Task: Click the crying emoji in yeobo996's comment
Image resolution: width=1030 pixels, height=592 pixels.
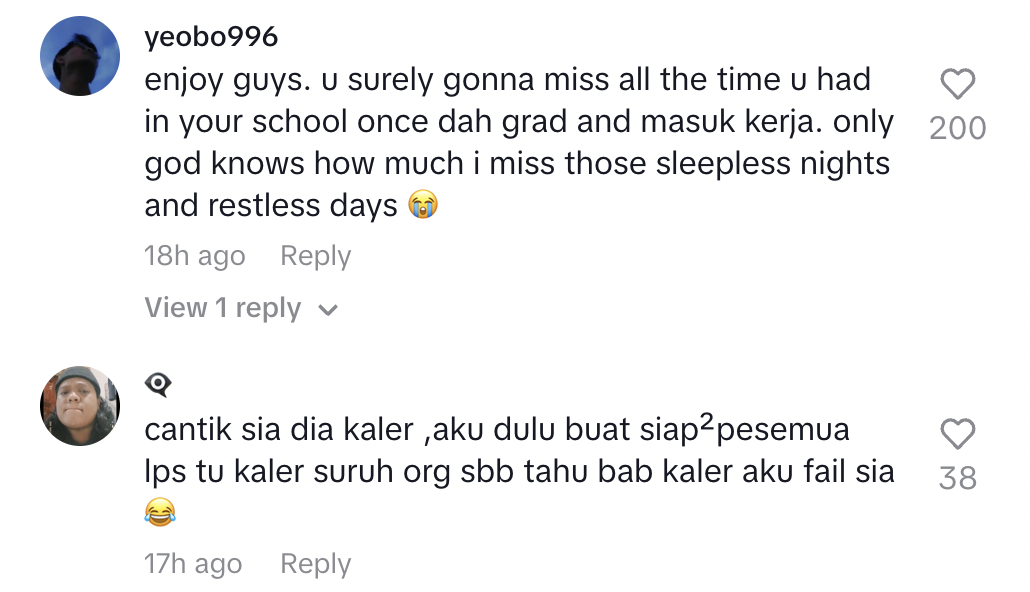Action: point(422,205)
